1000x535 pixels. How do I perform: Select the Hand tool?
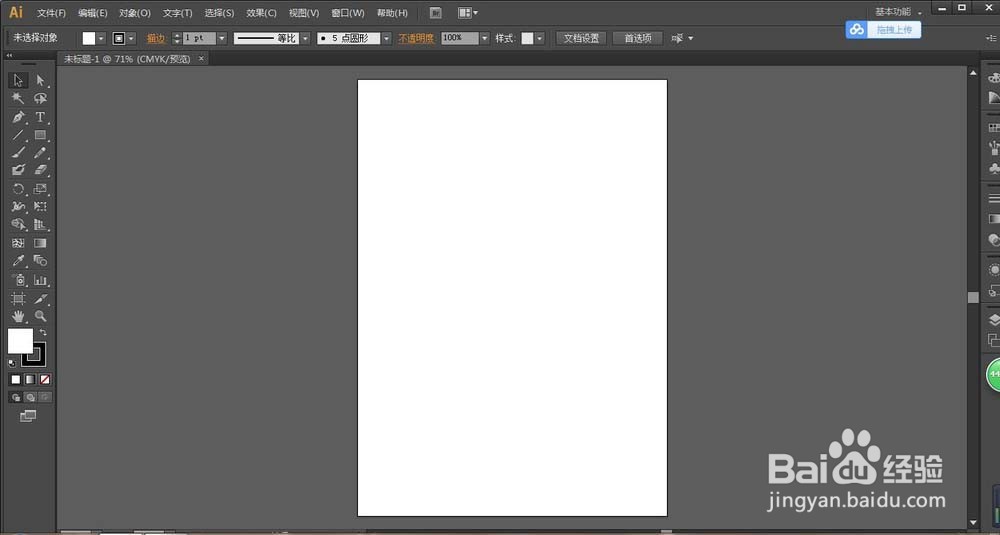(x=18, y=316)
